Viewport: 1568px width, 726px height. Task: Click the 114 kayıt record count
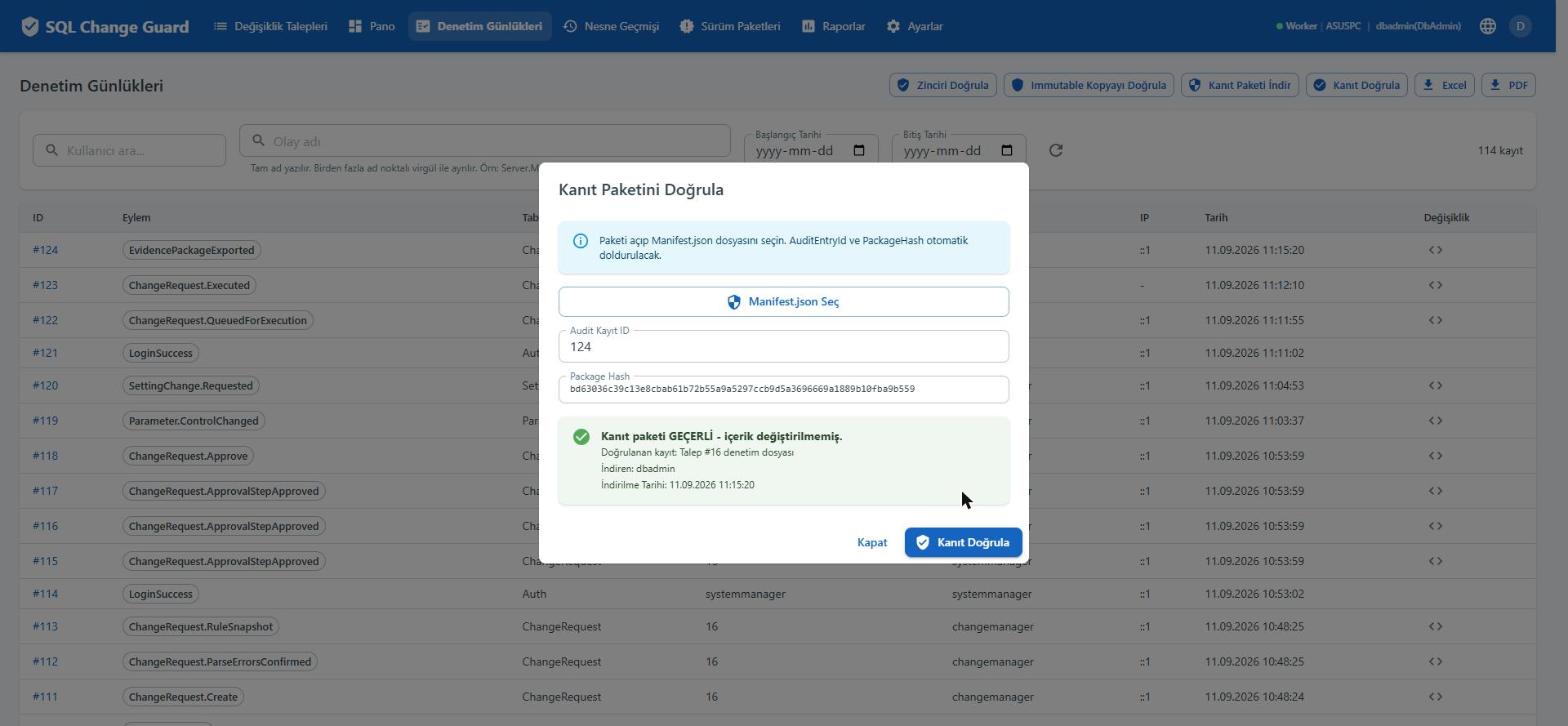(x=1500, y=150)
